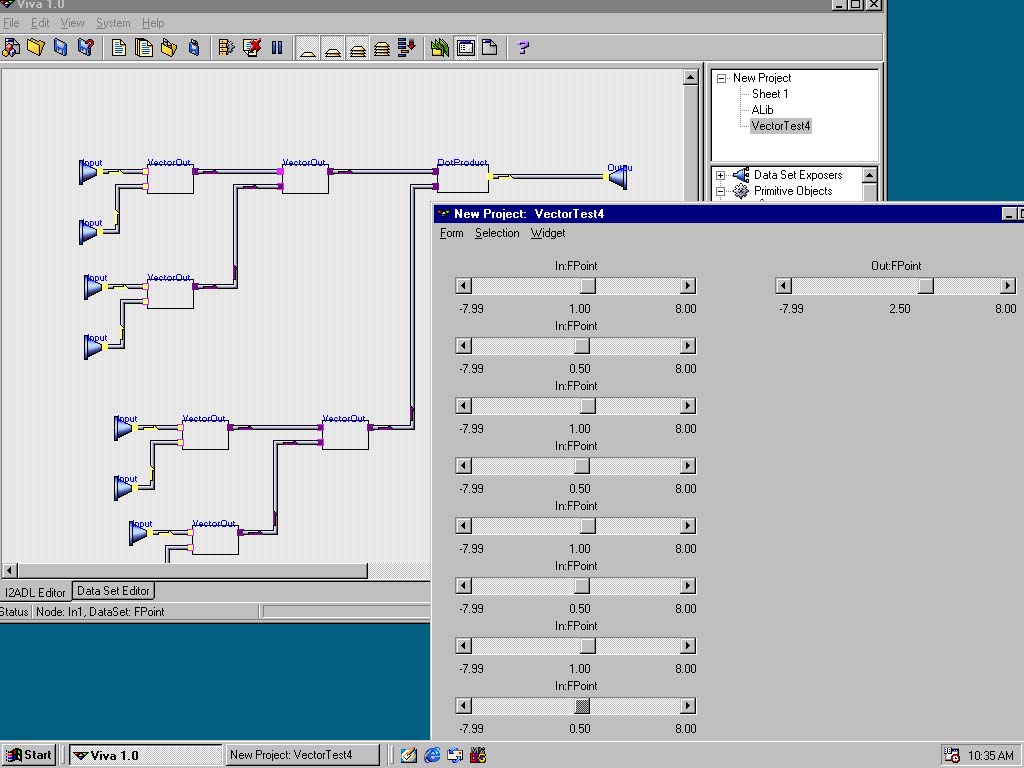
Task: Select Sheet 1 in the project tree
Action: point(770,94)
